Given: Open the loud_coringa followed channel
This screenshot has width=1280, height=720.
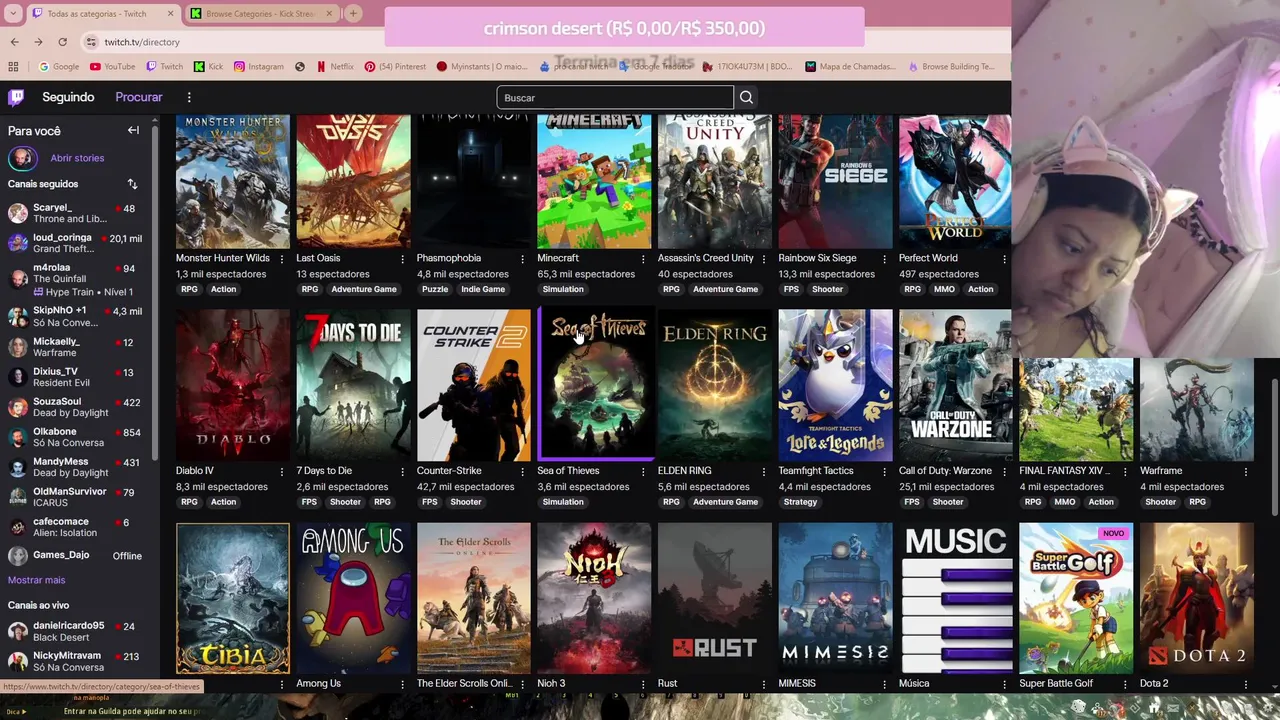Looking at the screenshot, I should point(74,243).
